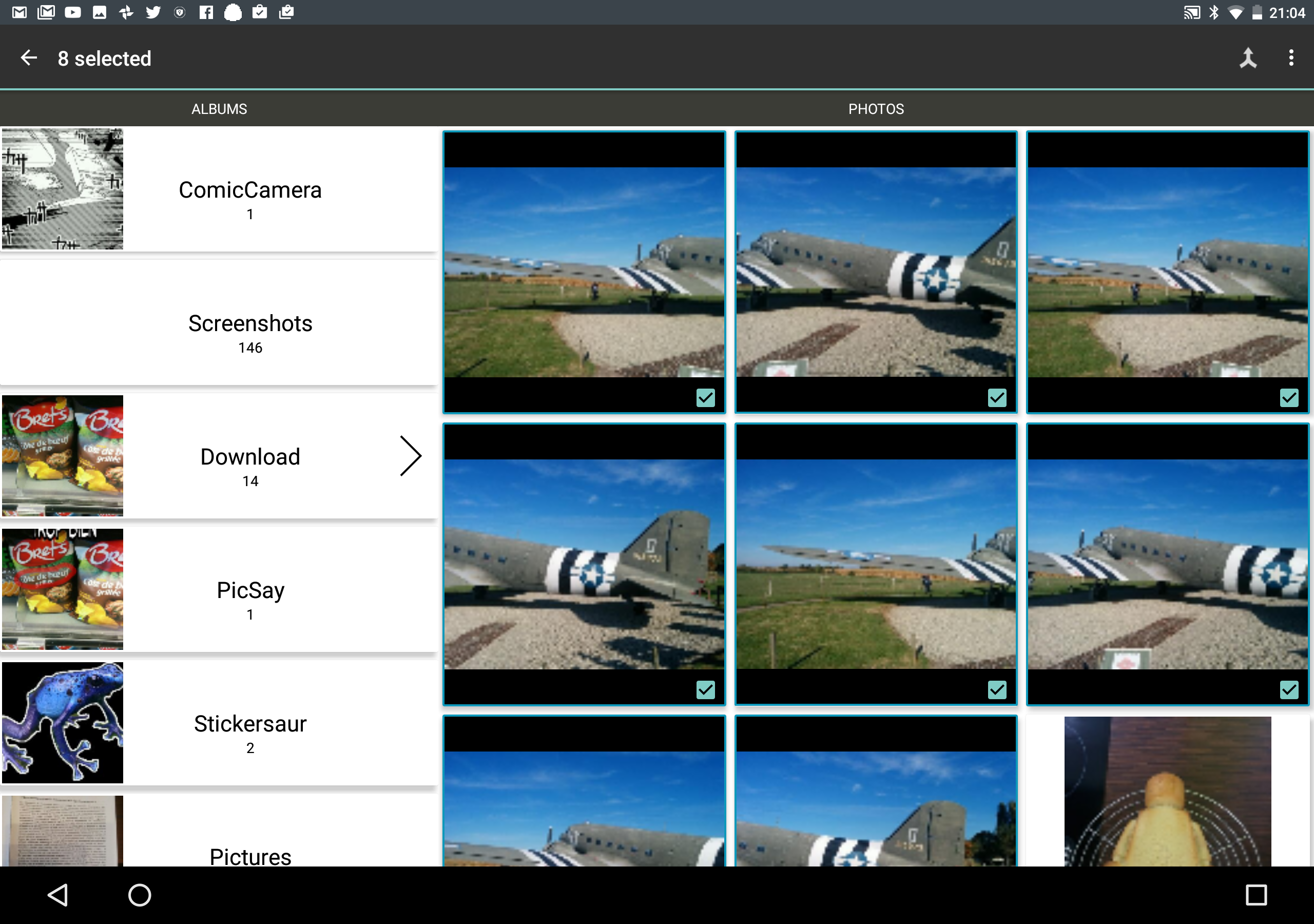Switch to the PHOTOS tab
Screen dimensions: 1314x924
(x=876, y=109)
